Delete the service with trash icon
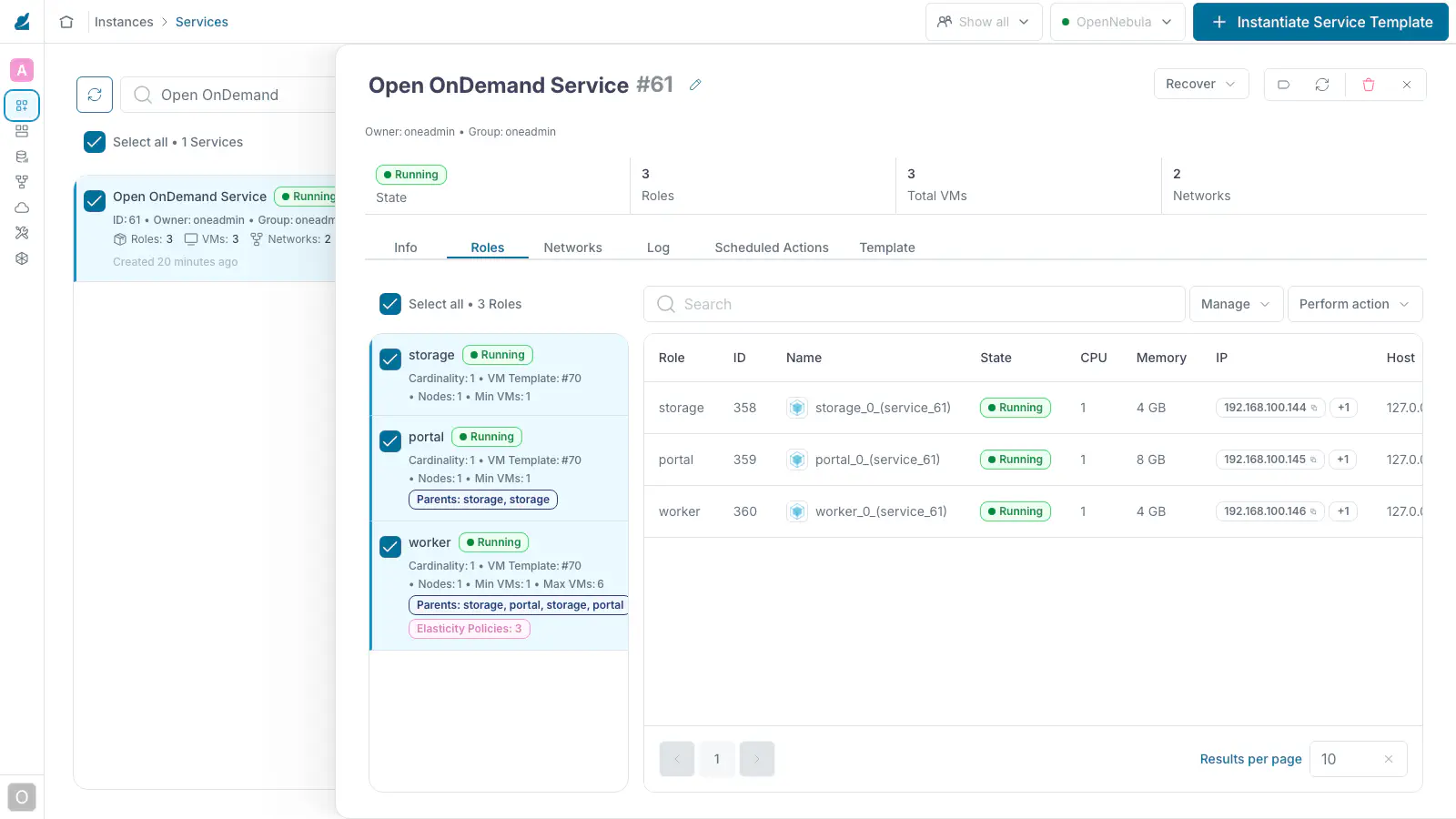This screenshot has height=819, width=1456. [x=1368, y=85]
